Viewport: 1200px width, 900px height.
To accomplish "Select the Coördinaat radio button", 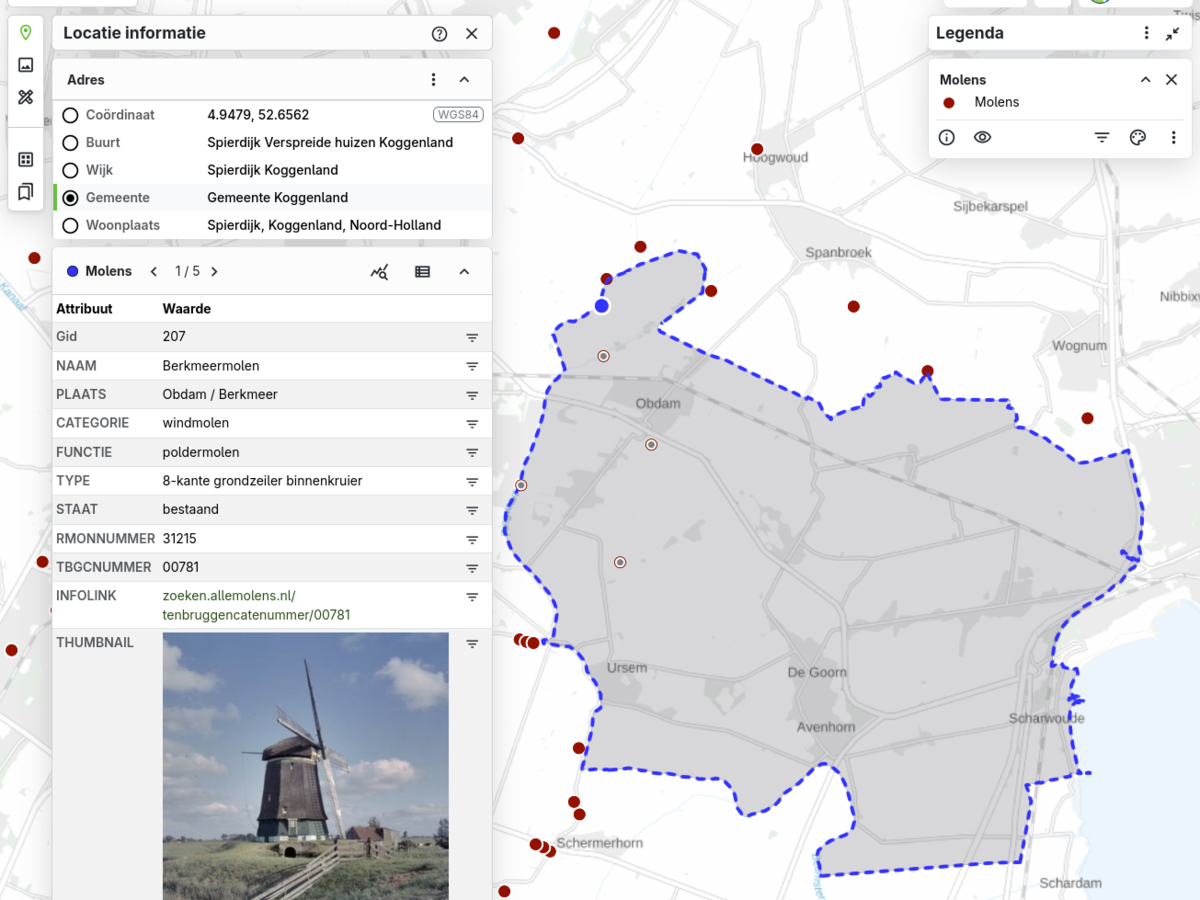I will tap(70, 115).
